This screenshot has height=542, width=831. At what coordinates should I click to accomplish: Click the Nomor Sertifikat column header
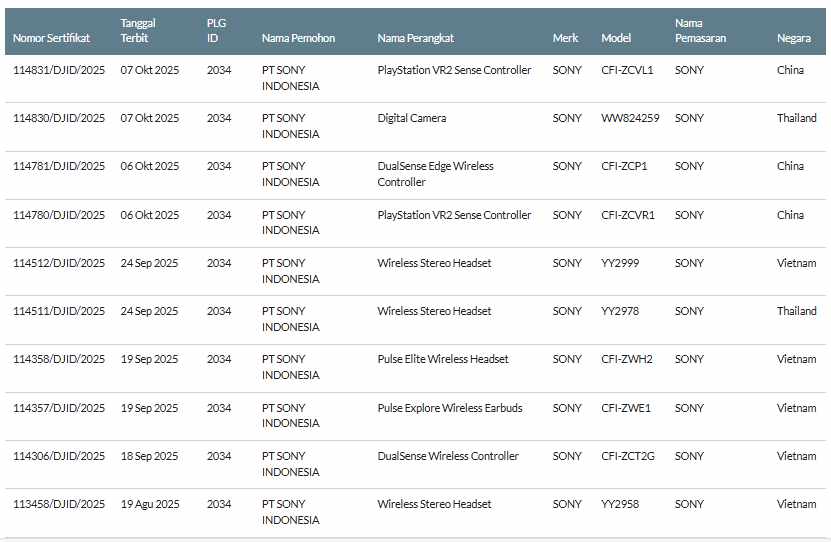51,38
